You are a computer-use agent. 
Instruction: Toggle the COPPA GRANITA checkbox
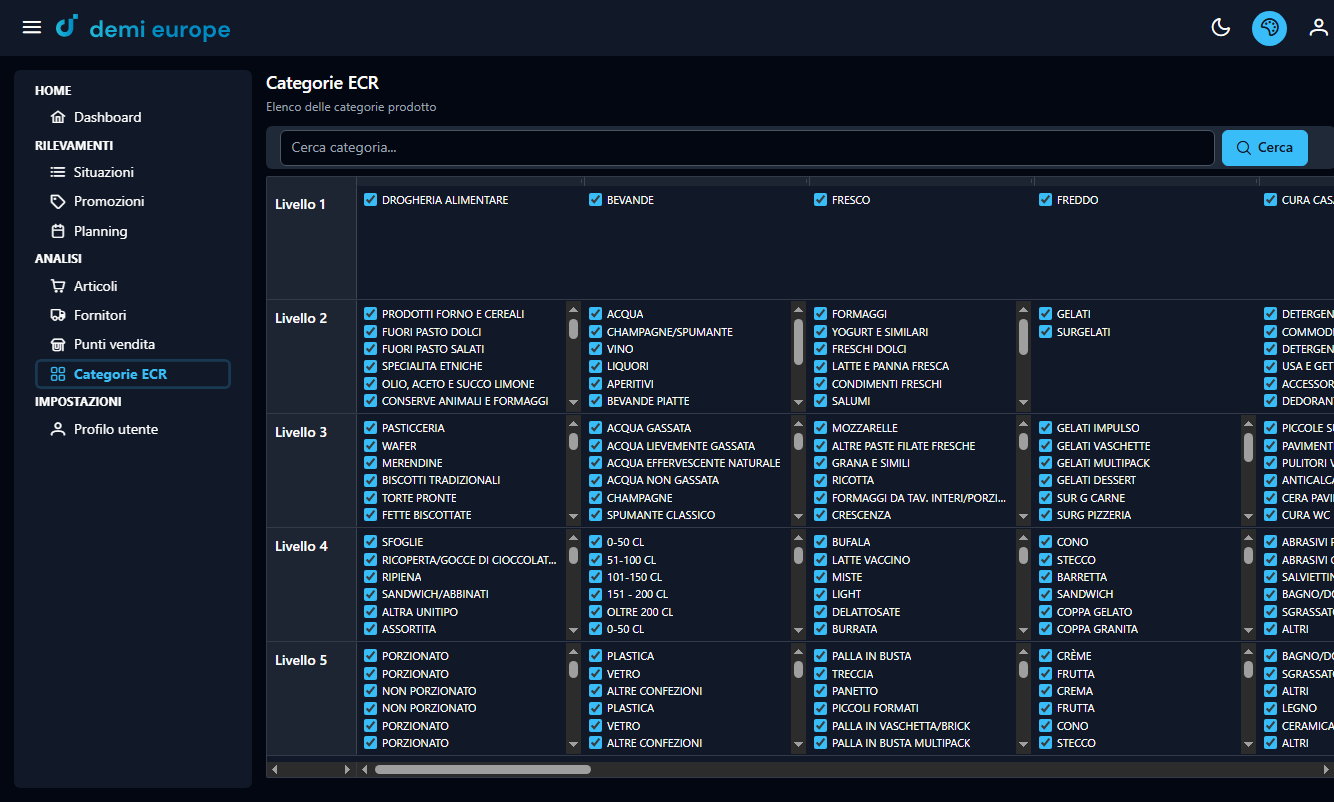click(x=1046, y=629)
